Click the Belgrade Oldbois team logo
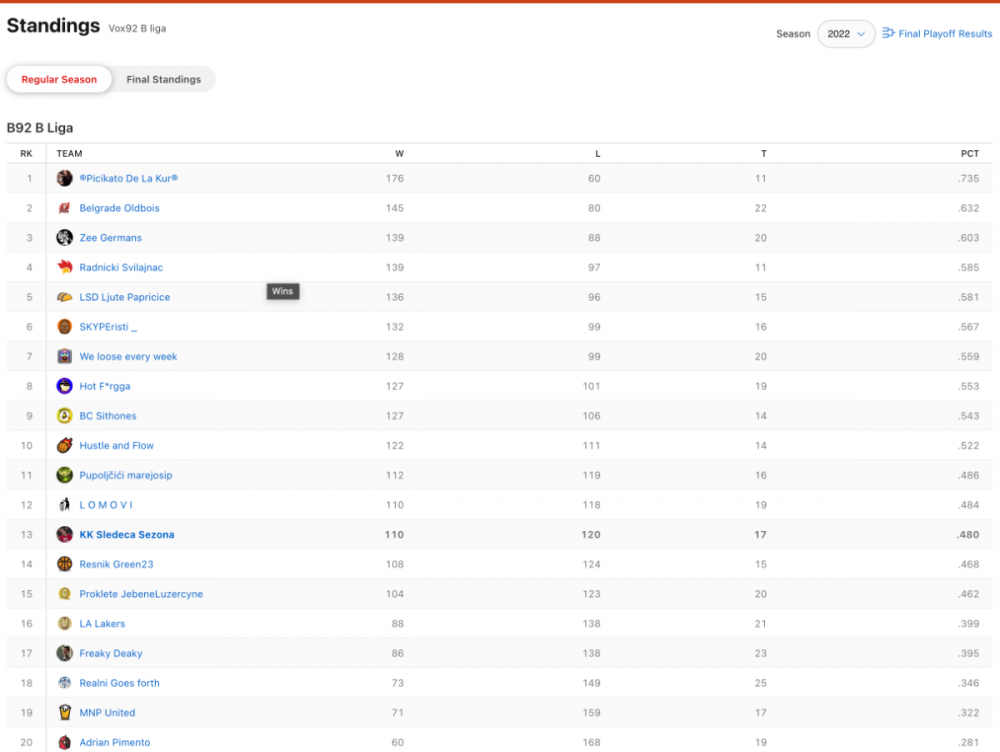Image resolution: width=1000 pixels, height=752 pixels. (x=63, y=208)
